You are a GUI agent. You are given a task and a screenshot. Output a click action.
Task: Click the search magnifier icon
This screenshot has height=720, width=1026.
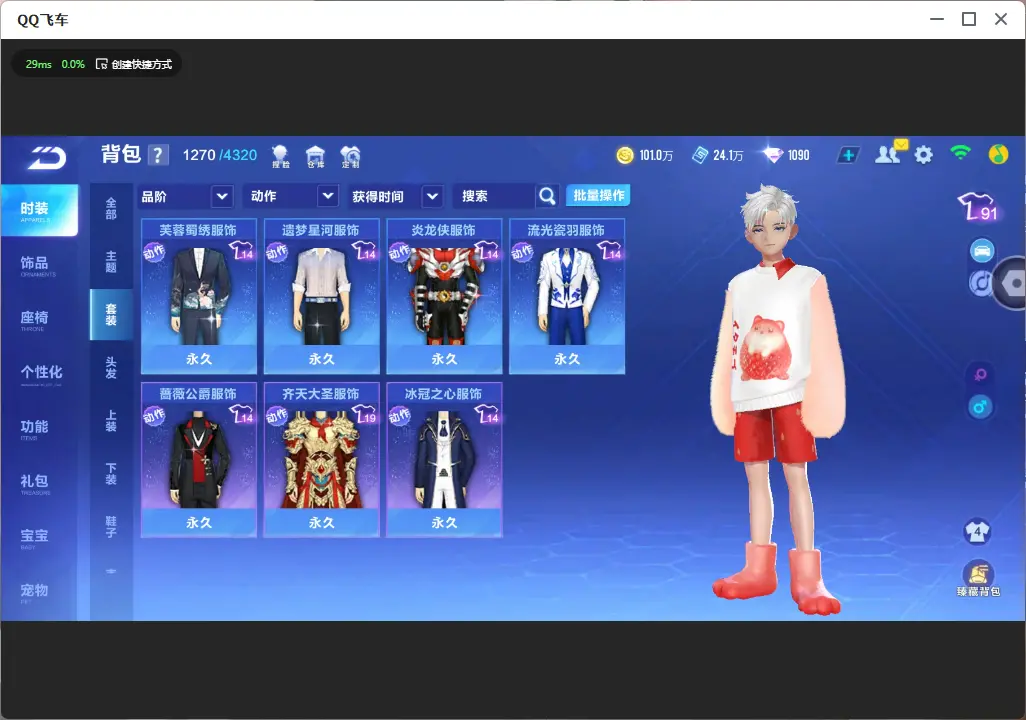547,196
